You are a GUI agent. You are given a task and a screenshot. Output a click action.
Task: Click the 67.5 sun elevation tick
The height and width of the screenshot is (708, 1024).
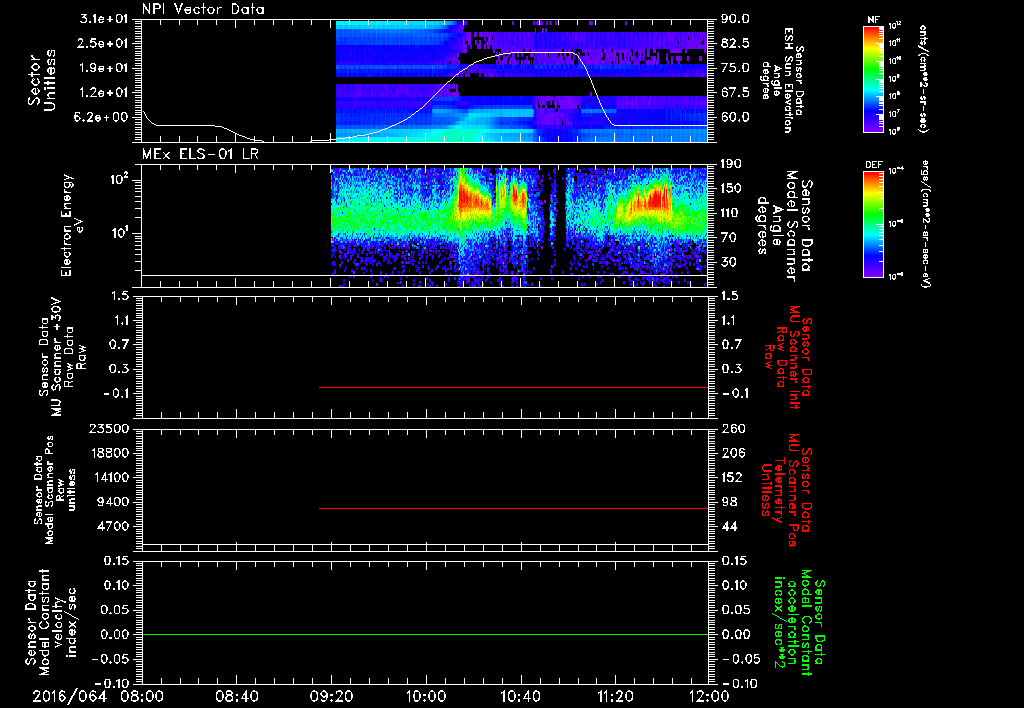[x=735, y=93]
